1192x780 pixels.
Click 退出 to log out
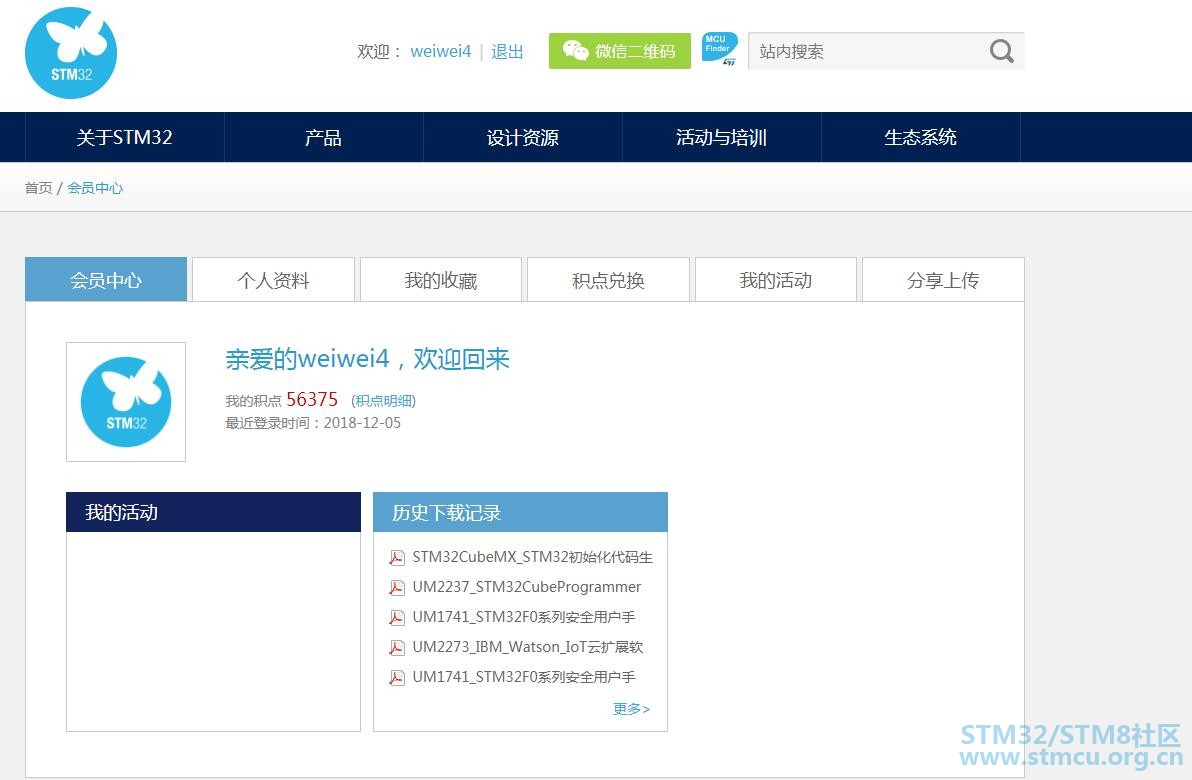coord(507,52)
